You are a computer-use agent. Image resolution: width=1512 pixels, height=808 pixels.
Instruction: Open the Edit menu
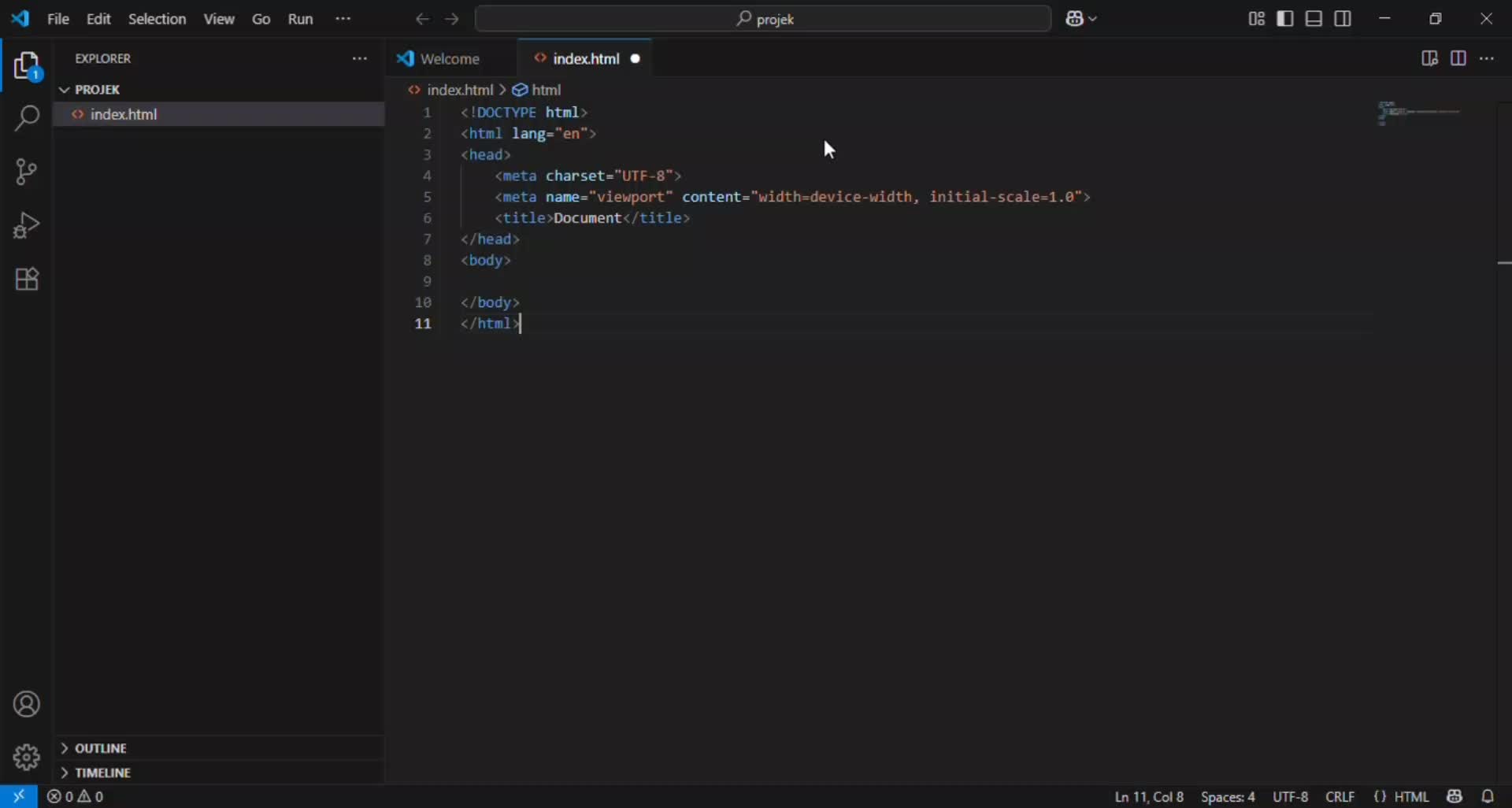coord(99,19)
